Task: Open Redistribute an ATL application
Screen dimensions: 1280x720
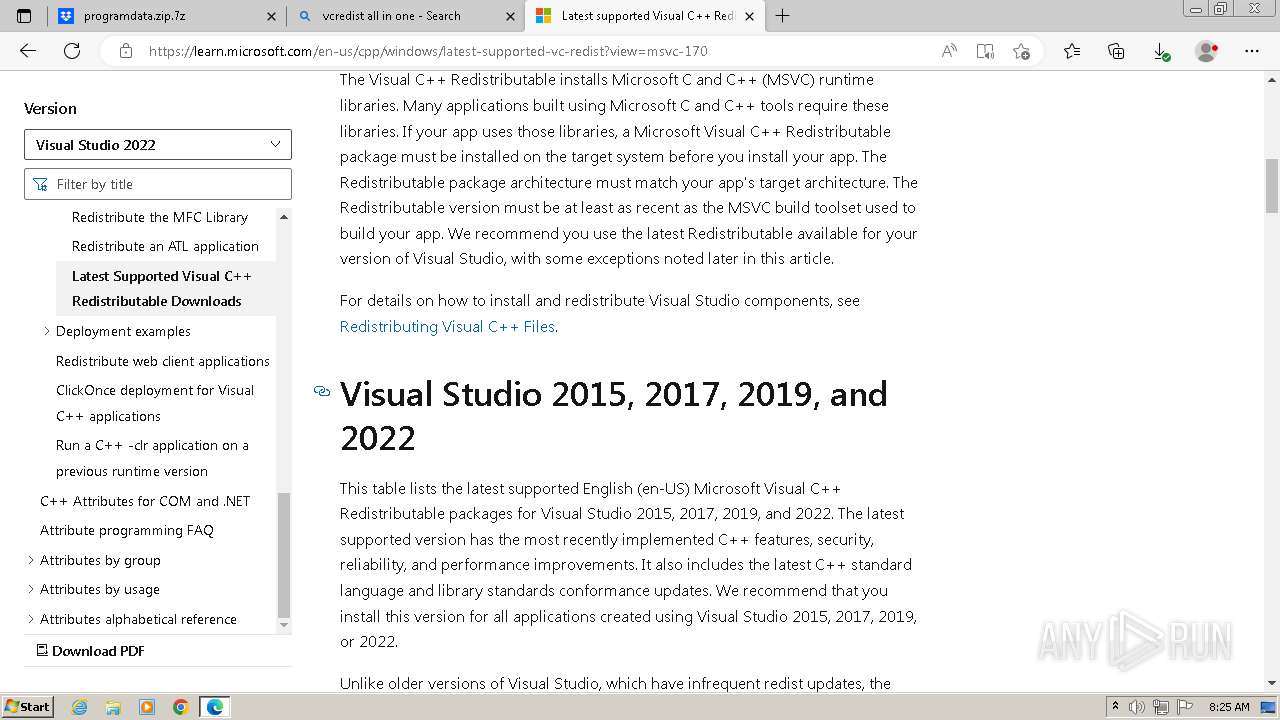Action: click(165, 246)
